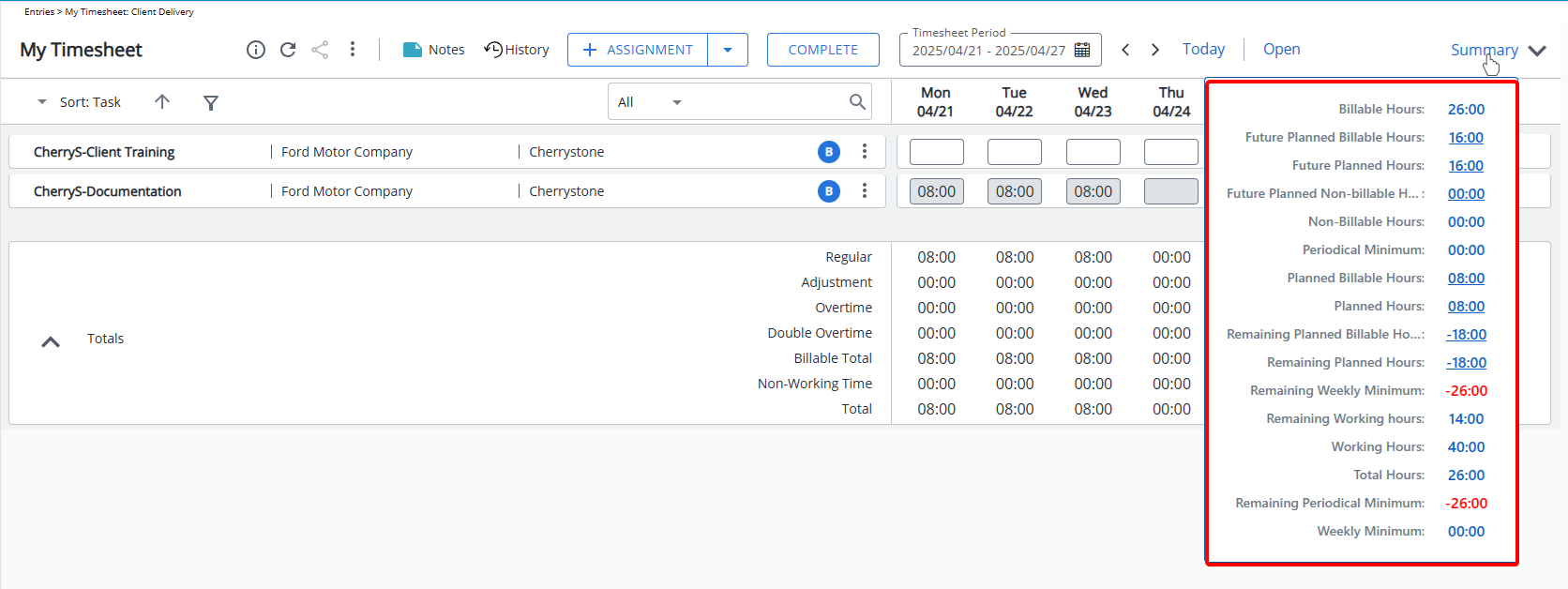This screenshot has height=589, width=1568.
Task: Click the search magnifier icon
Action: [857, 101]
